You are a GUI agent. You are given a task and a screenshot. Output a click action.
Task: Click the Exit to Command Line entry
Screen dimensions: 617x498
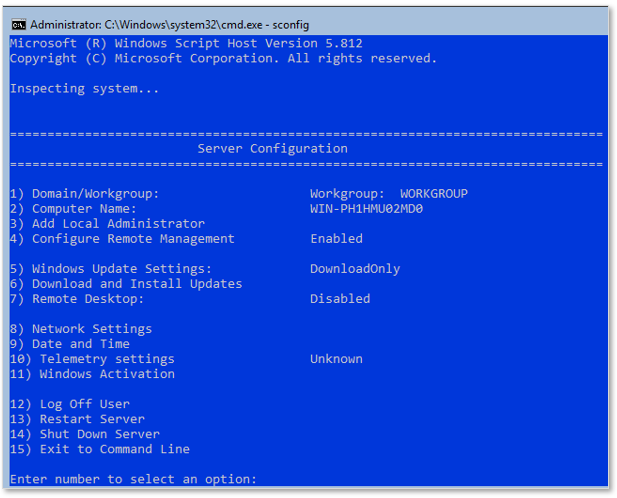(x=100, y=449)
